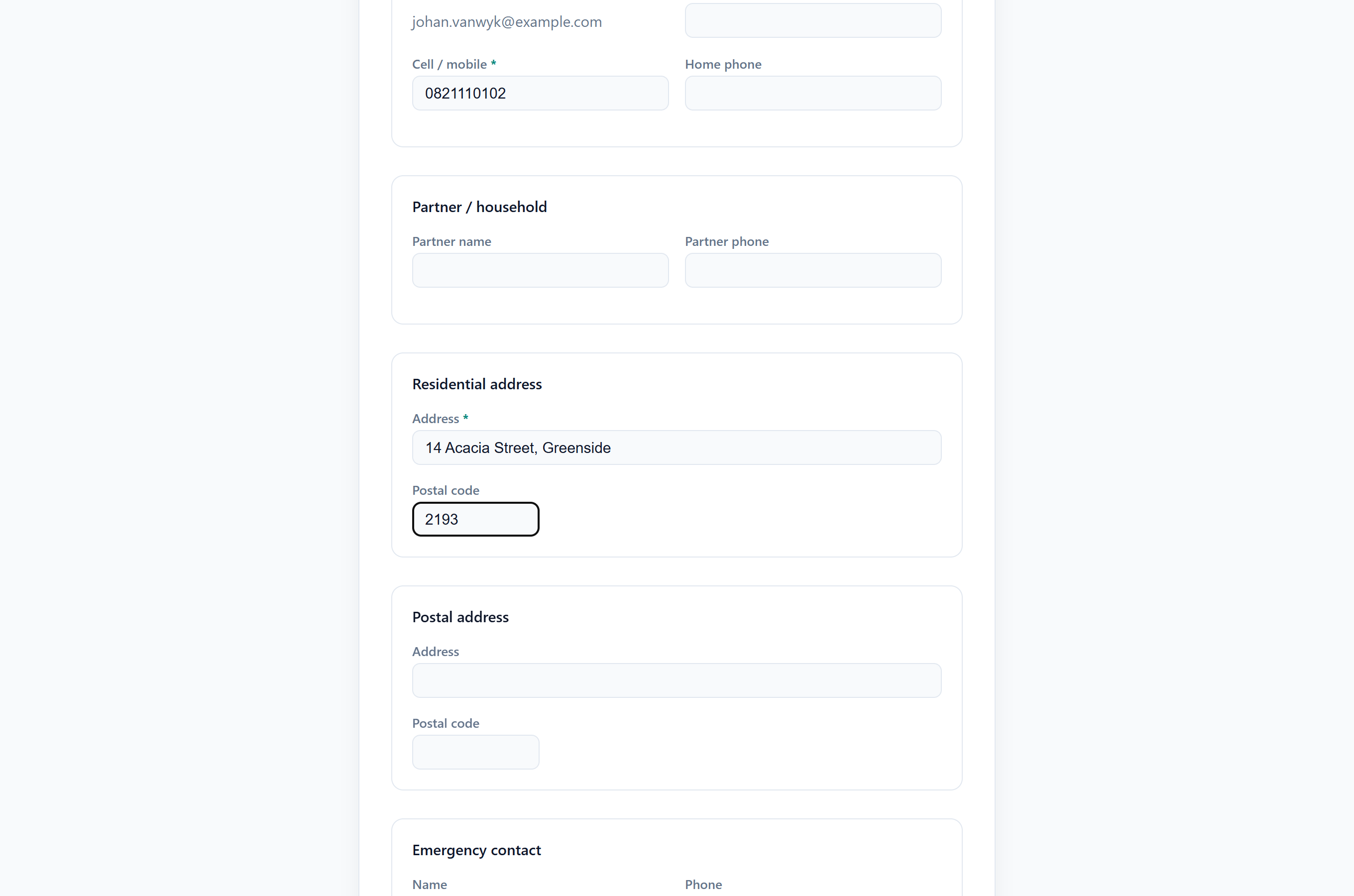Click the johan.vanwyk@example.com email text
The height and width of the screenshot is (896, 1354).
click(507, 22)
